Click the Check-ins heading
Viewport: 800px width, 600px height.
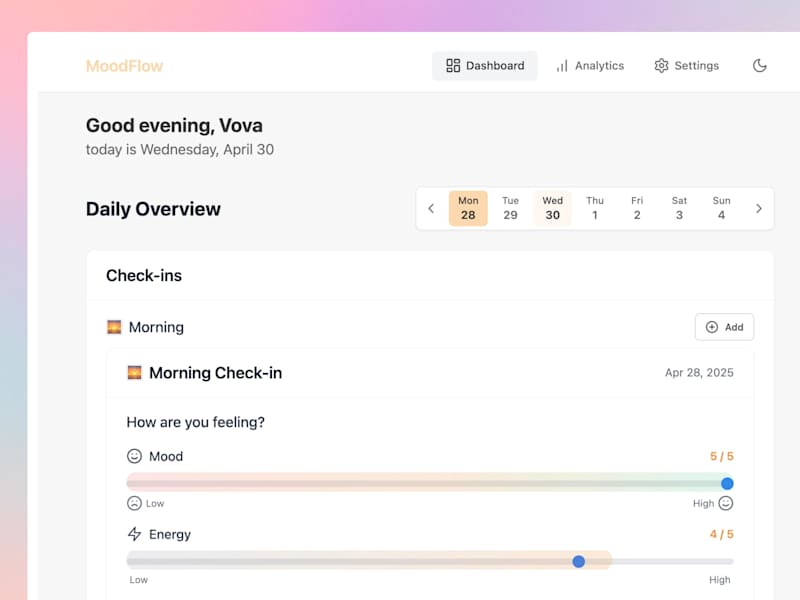coord(144,276)
